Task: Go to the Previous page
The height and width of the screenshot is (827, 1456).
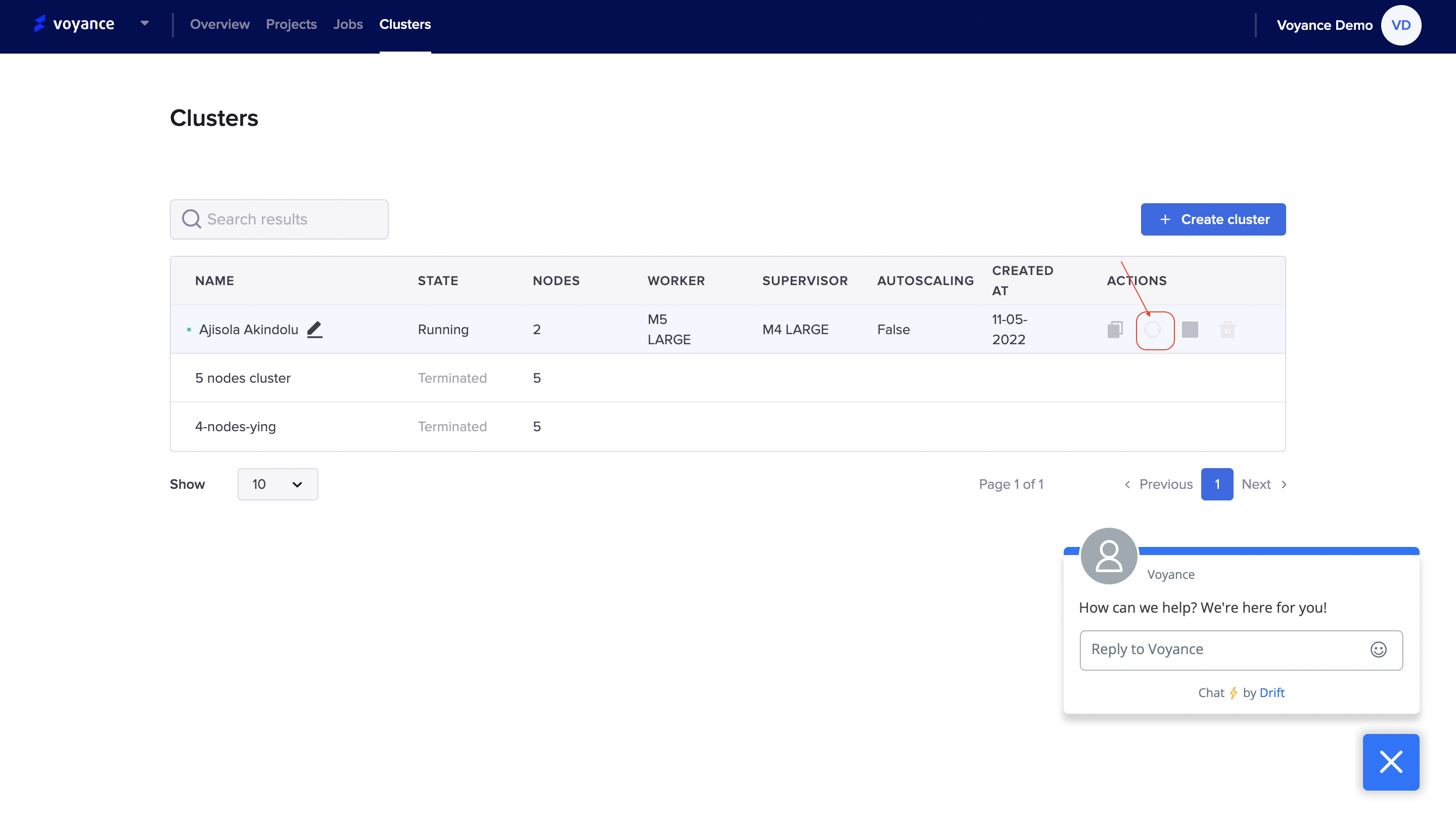Action: click(x=1158, y=484)
